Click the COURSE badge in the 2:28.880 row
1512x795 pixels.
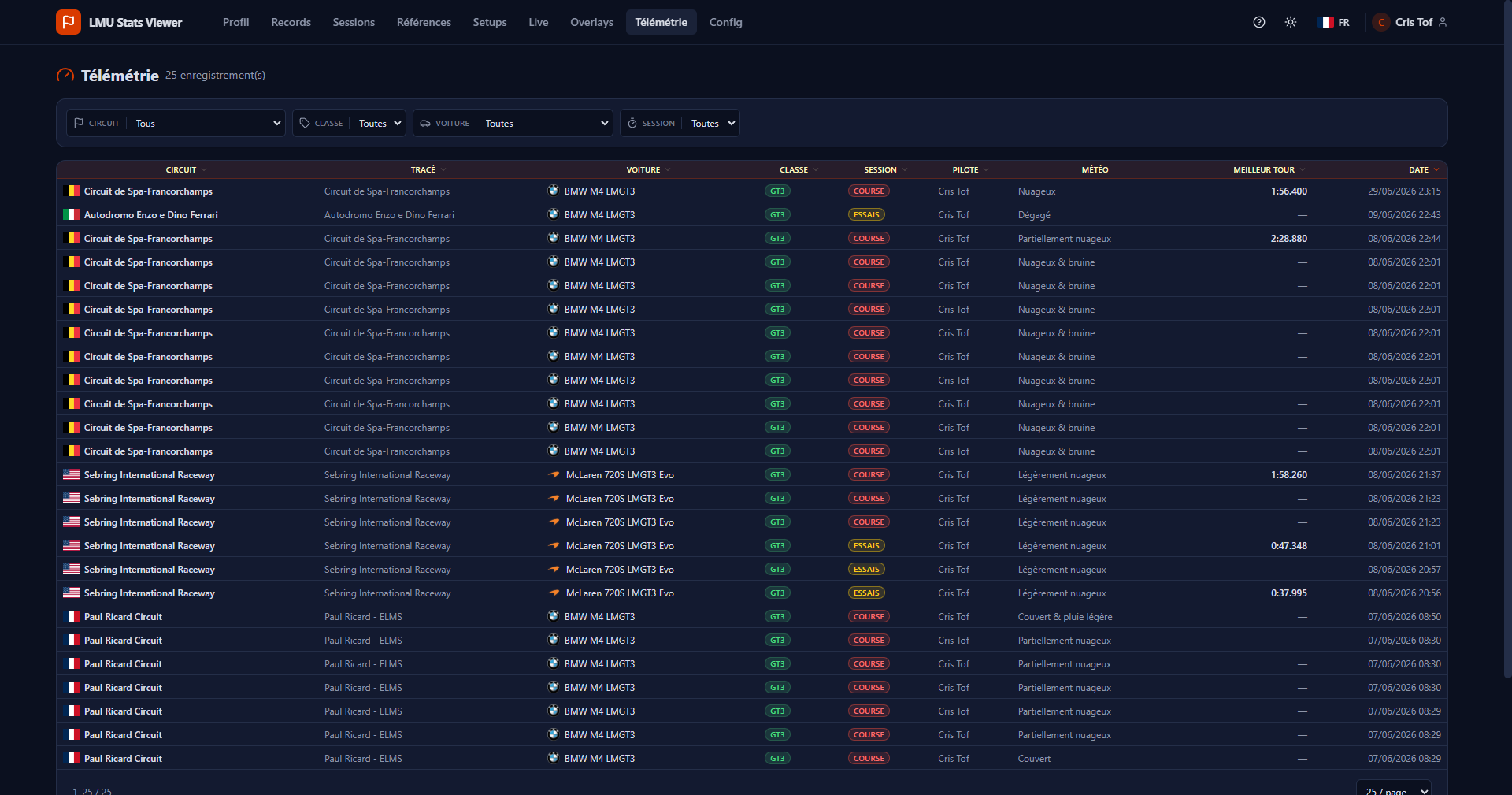(x=869, y=238)
